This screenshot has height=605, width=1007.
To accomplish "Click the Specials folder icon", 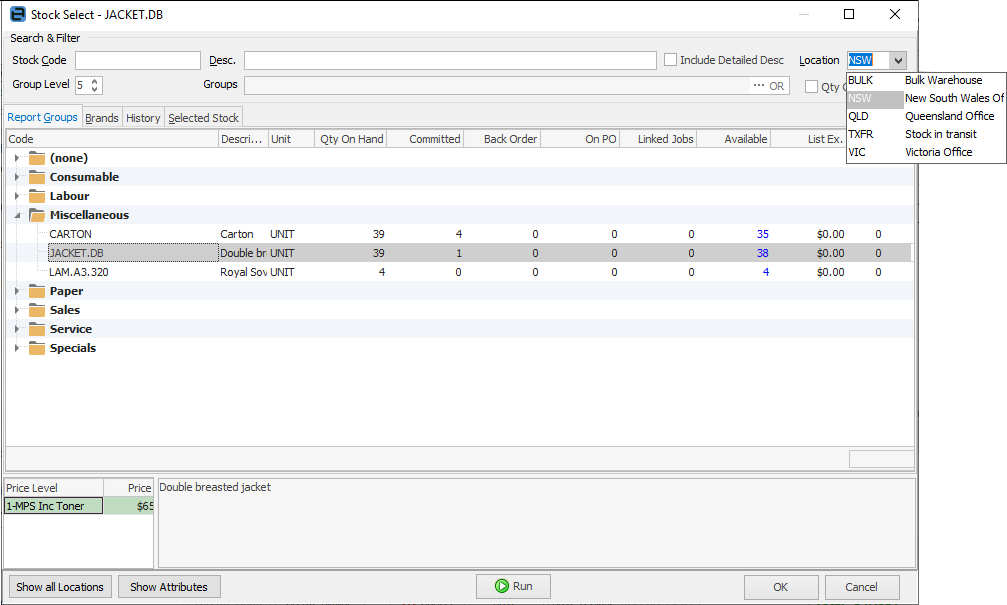I will click(37, 348).
